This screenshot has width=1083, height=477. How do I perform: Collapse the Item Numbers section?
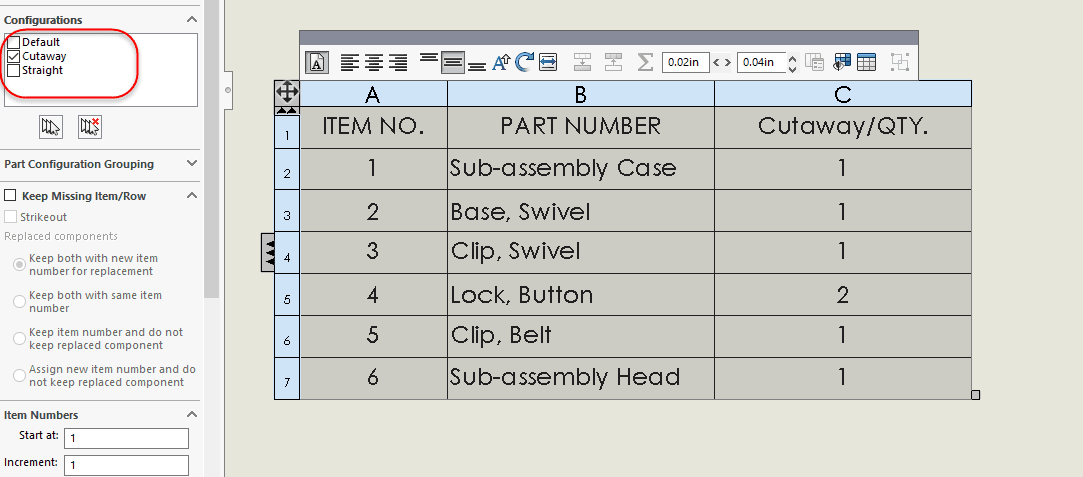(x=192, y=415)
